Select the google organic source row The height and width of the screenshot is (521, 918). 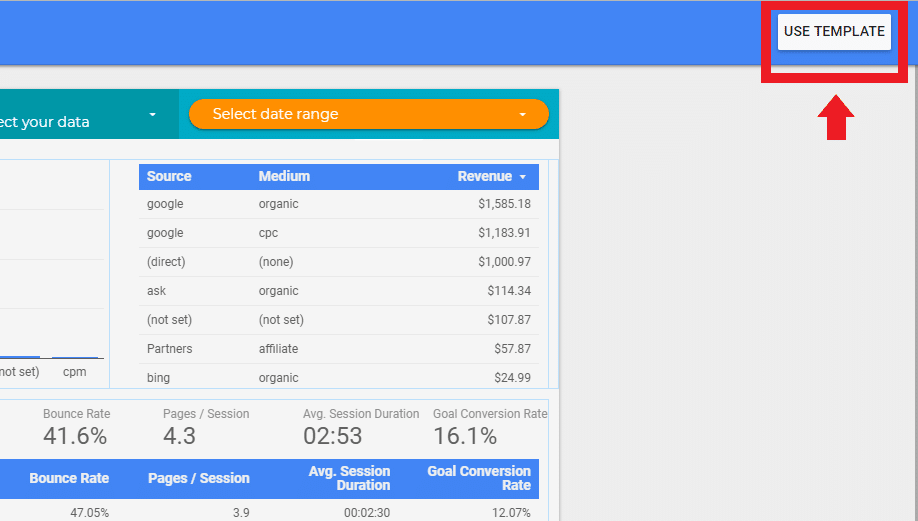coord(338,204)
